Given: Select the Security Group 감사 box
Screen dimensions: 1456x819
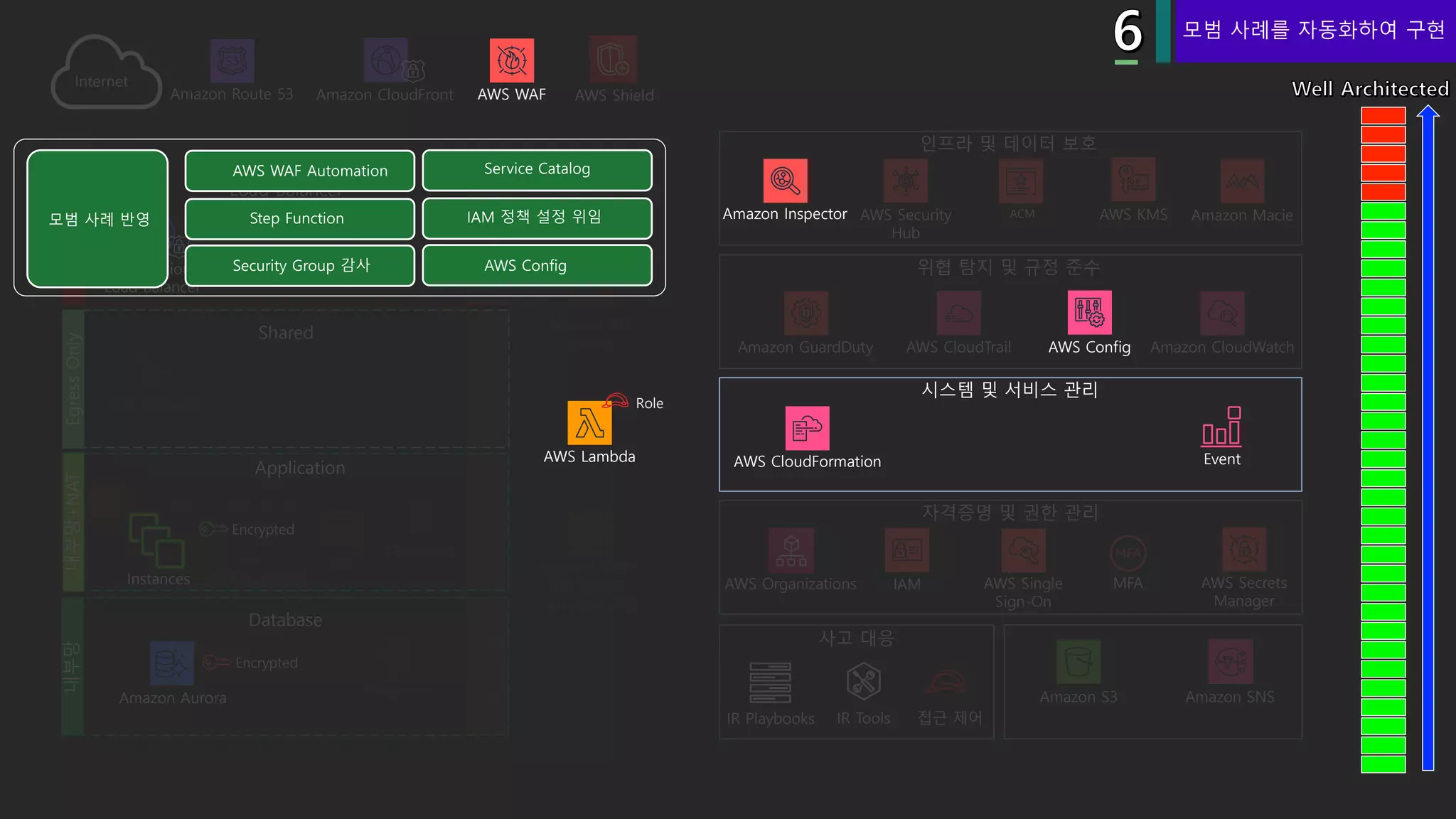Looking at the screenshot, I should click(x=300, y=265).
